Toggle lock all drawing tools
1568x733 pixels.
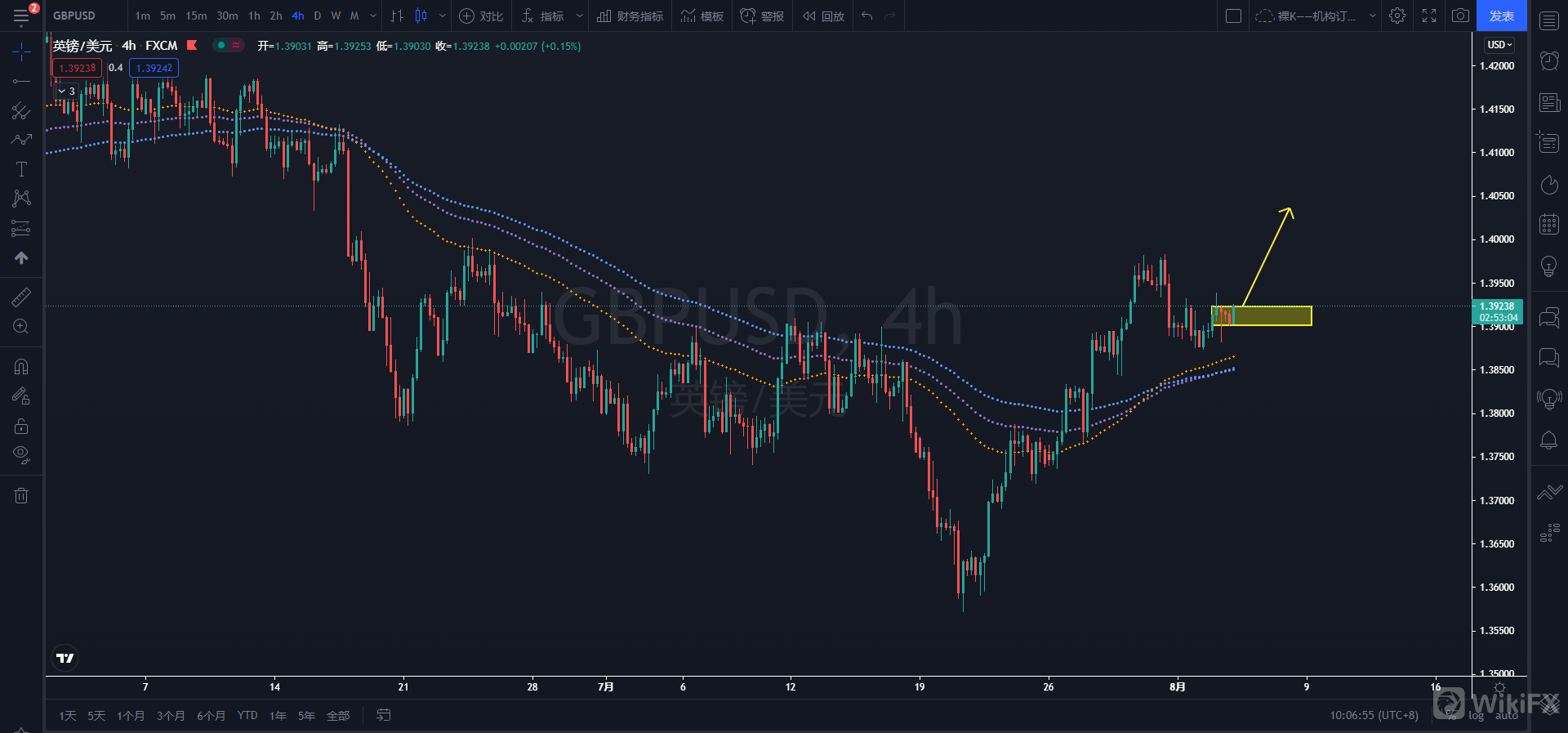pos(21,426)
